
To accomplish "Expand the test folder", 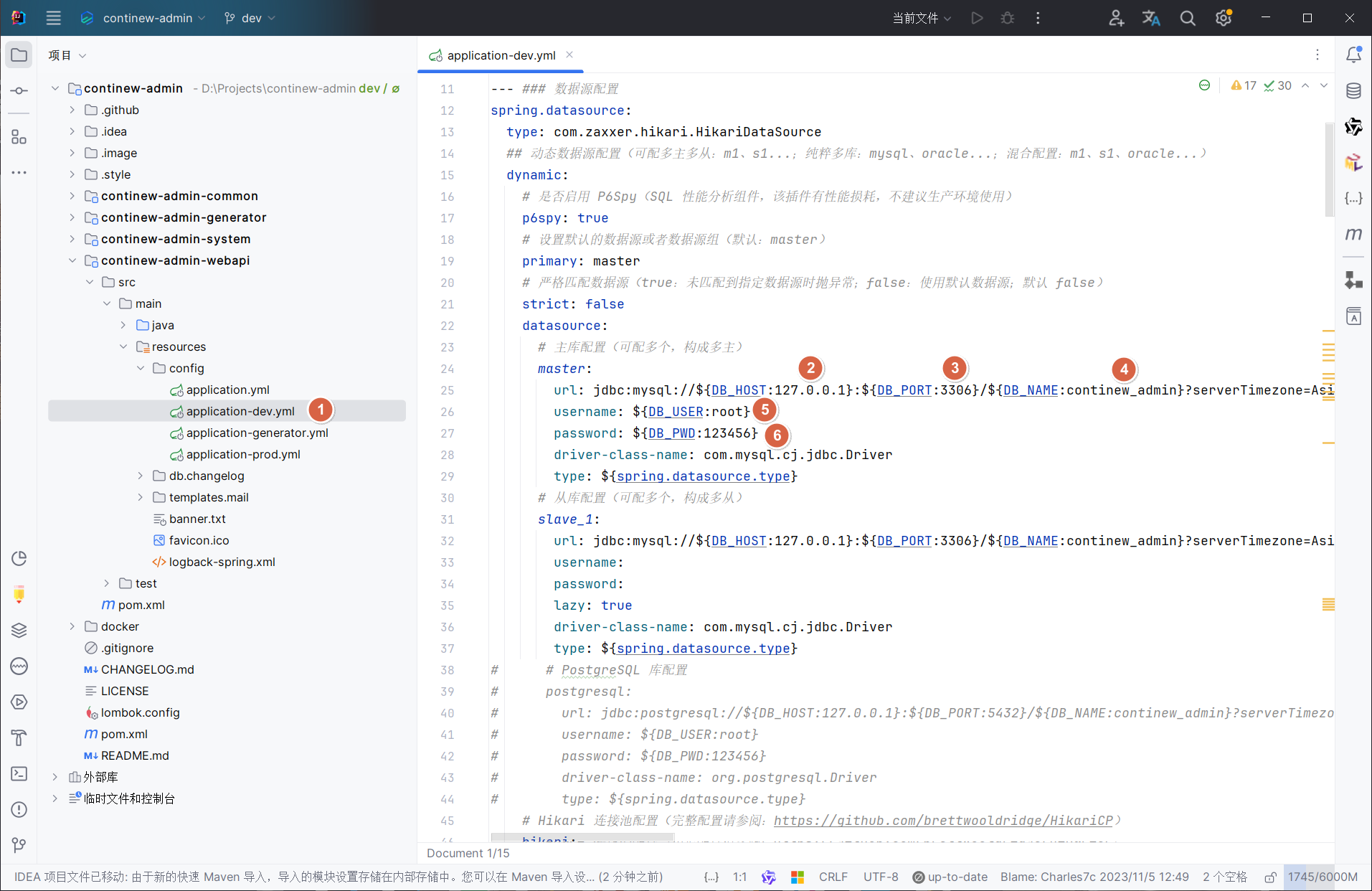I will 106,583.
